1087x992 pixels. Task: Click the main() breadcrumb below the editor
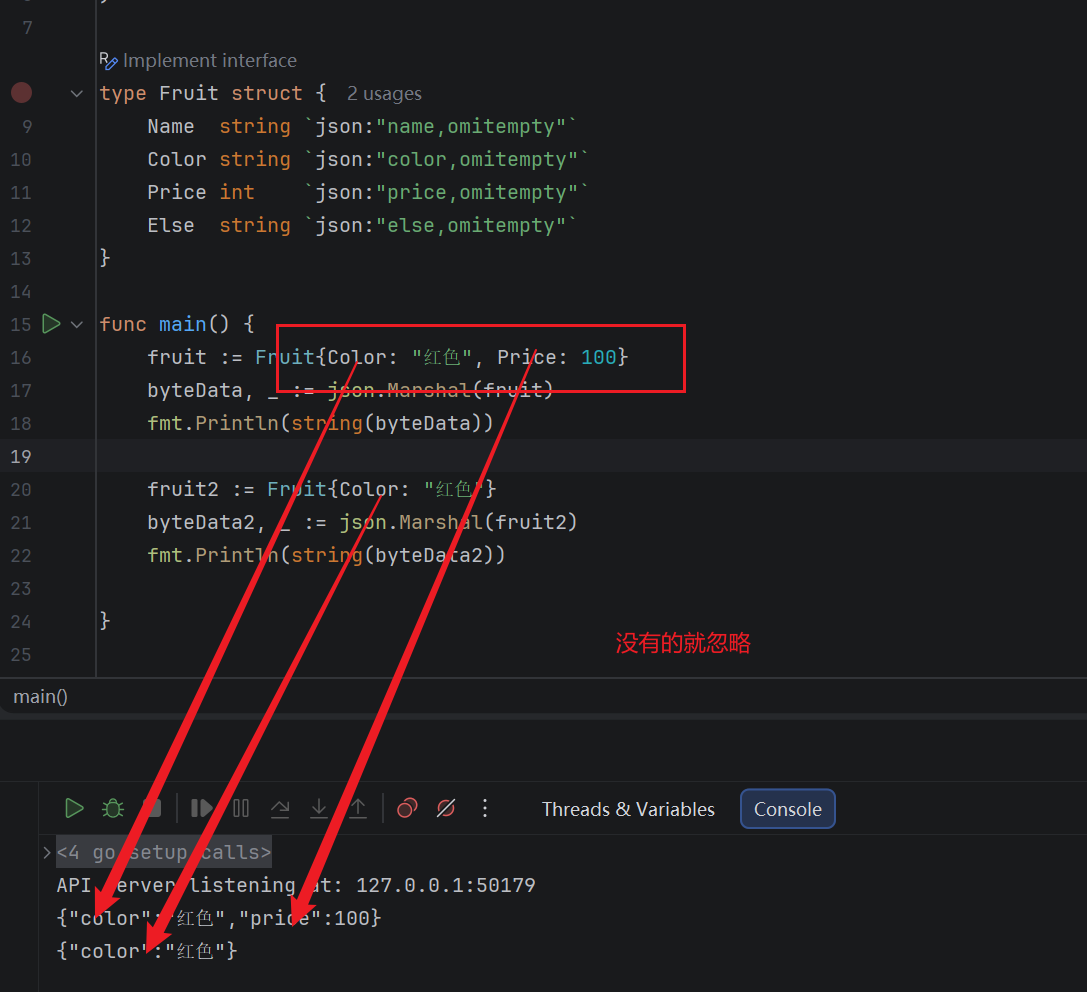(x=40, y=696)
